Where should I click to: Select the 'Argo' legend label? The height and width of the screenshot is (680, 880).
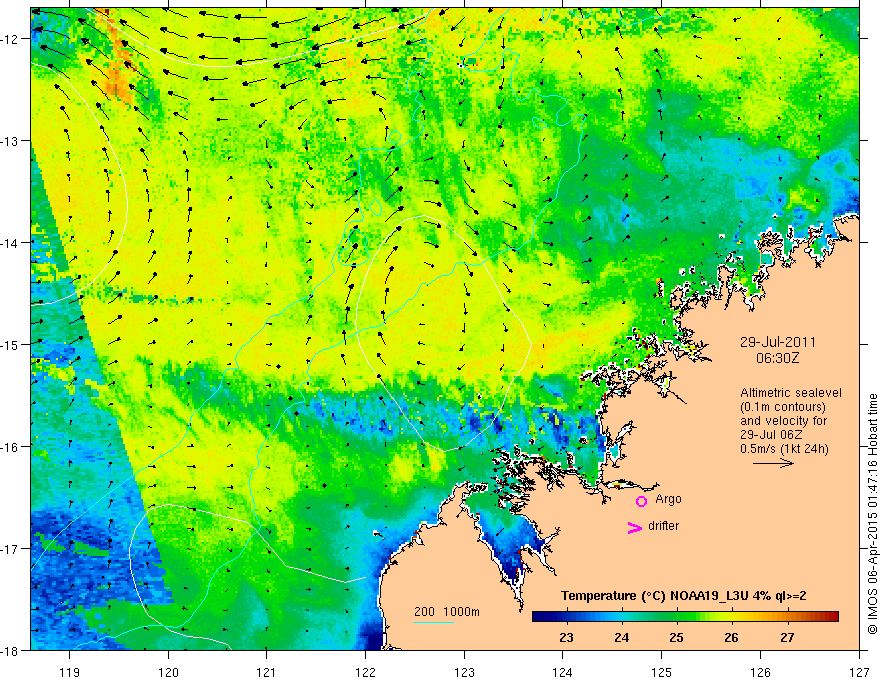point(668,499)
